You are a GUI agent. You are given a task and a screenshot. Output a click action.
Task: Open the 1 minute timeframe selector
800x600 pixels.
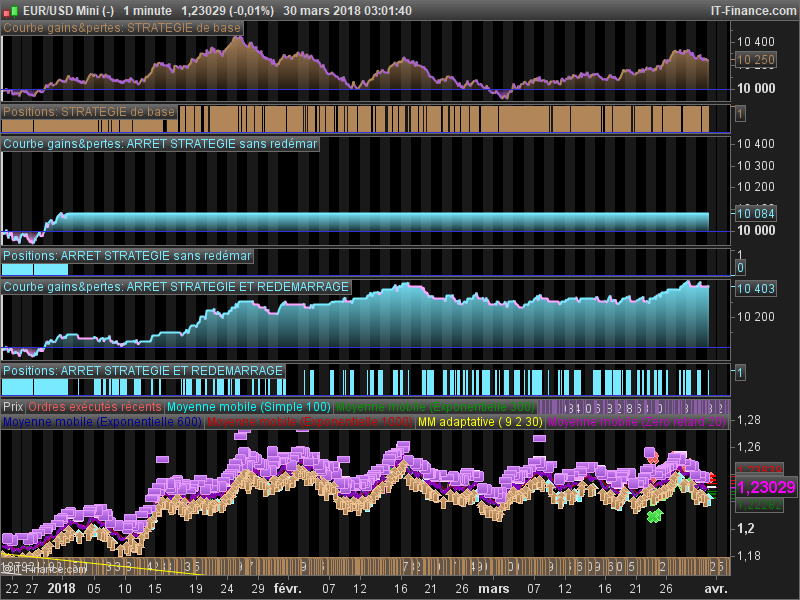pyautogui.click(x=147, y=11)
